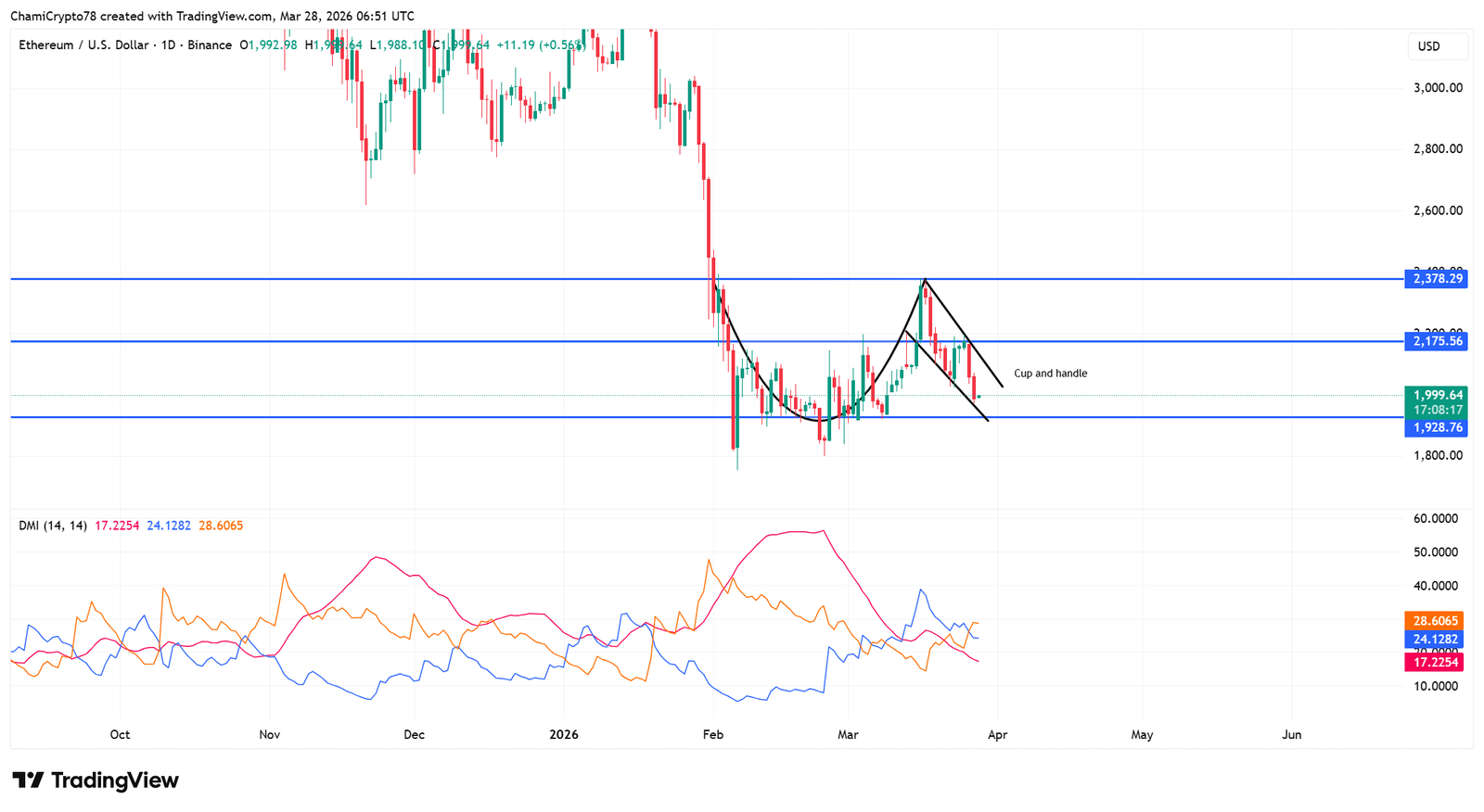Click the Apr label on time axis

coord(997,735)
